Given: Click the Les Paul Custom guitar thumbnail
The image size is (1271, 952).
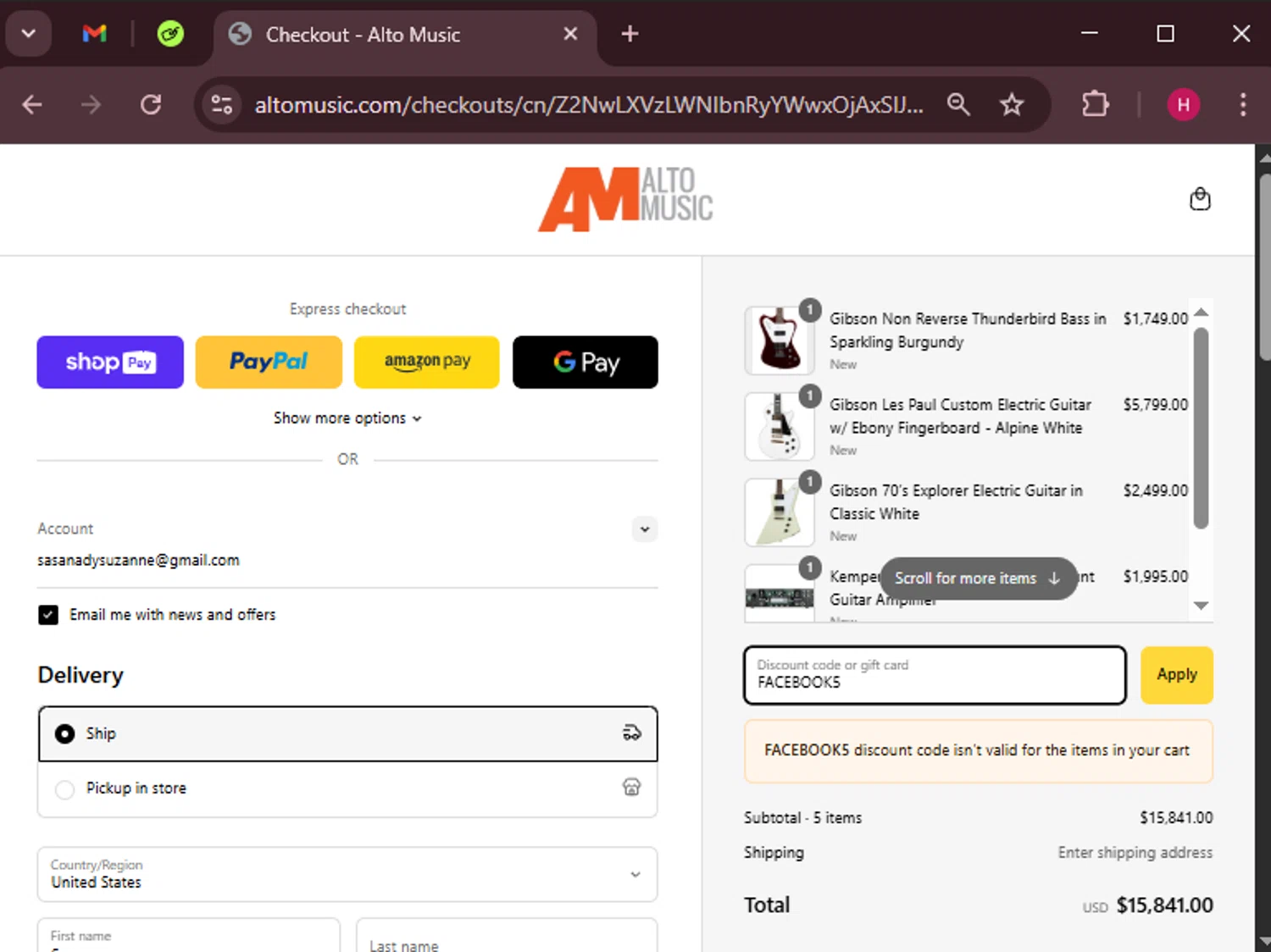Looking at the screenshot, I should pyautogui.click(x=779, y=426).
